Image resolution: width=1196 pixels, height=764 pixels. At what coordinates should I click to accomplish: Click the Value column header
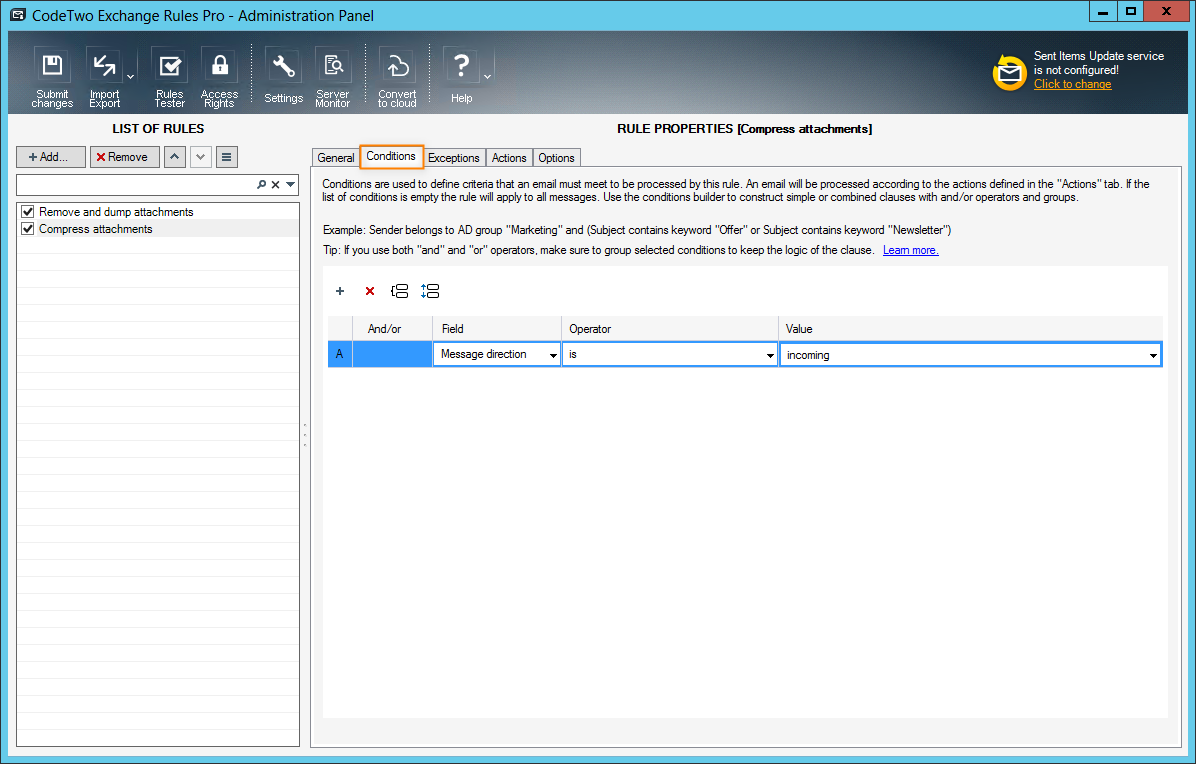(x=970, y=329)
